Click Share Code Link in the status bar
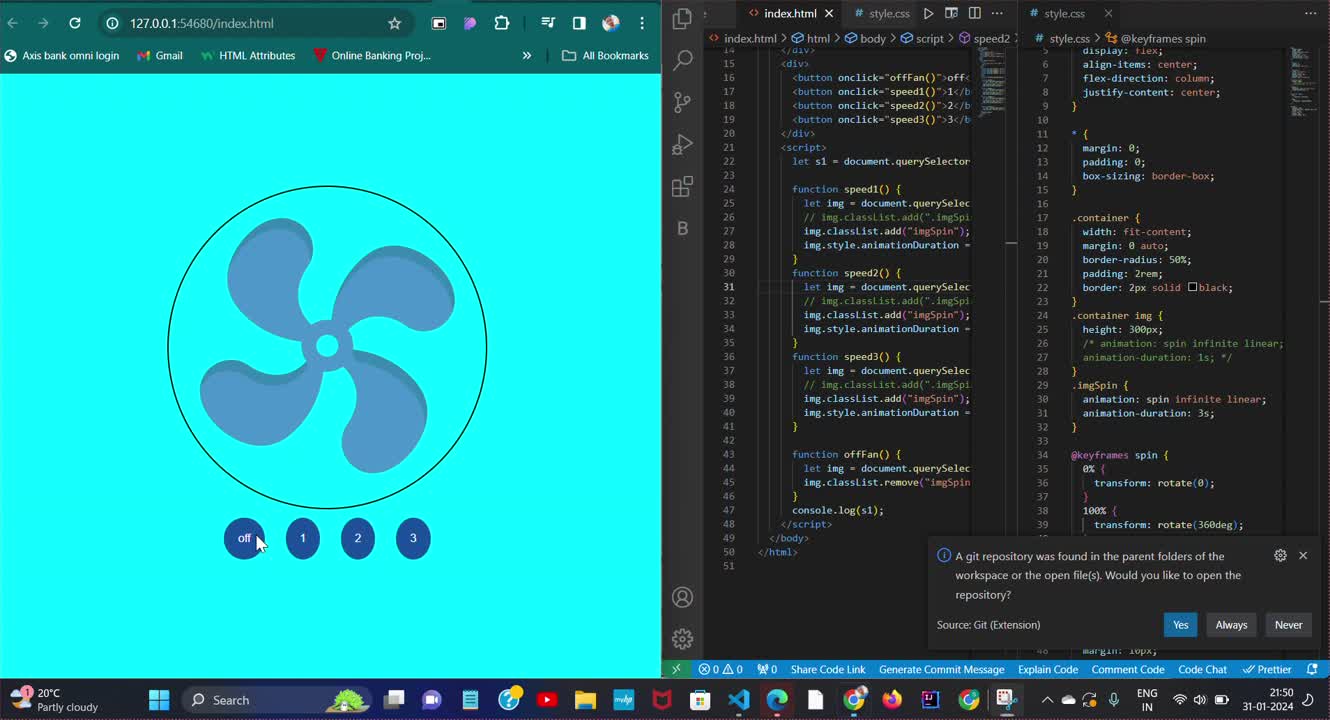 click(828, 669)
